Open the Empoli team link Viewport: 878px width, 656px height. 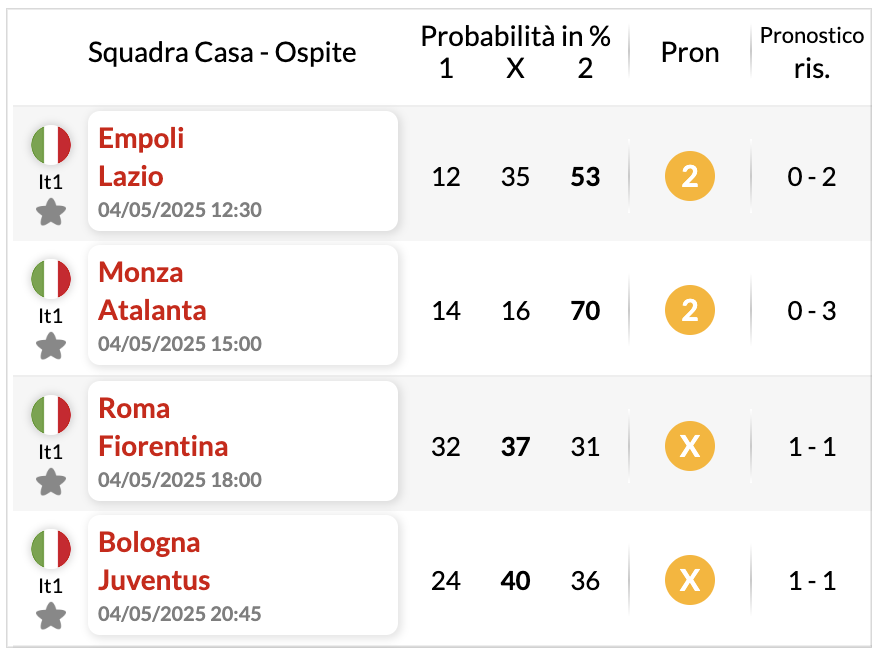click(141, 139)
